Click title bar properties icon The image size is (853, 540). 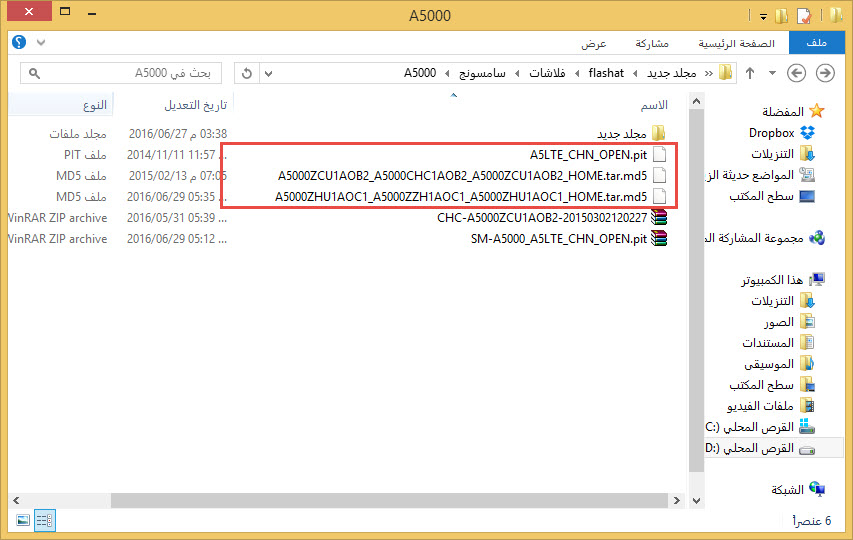pyautogui.click(x=803, y=16)
